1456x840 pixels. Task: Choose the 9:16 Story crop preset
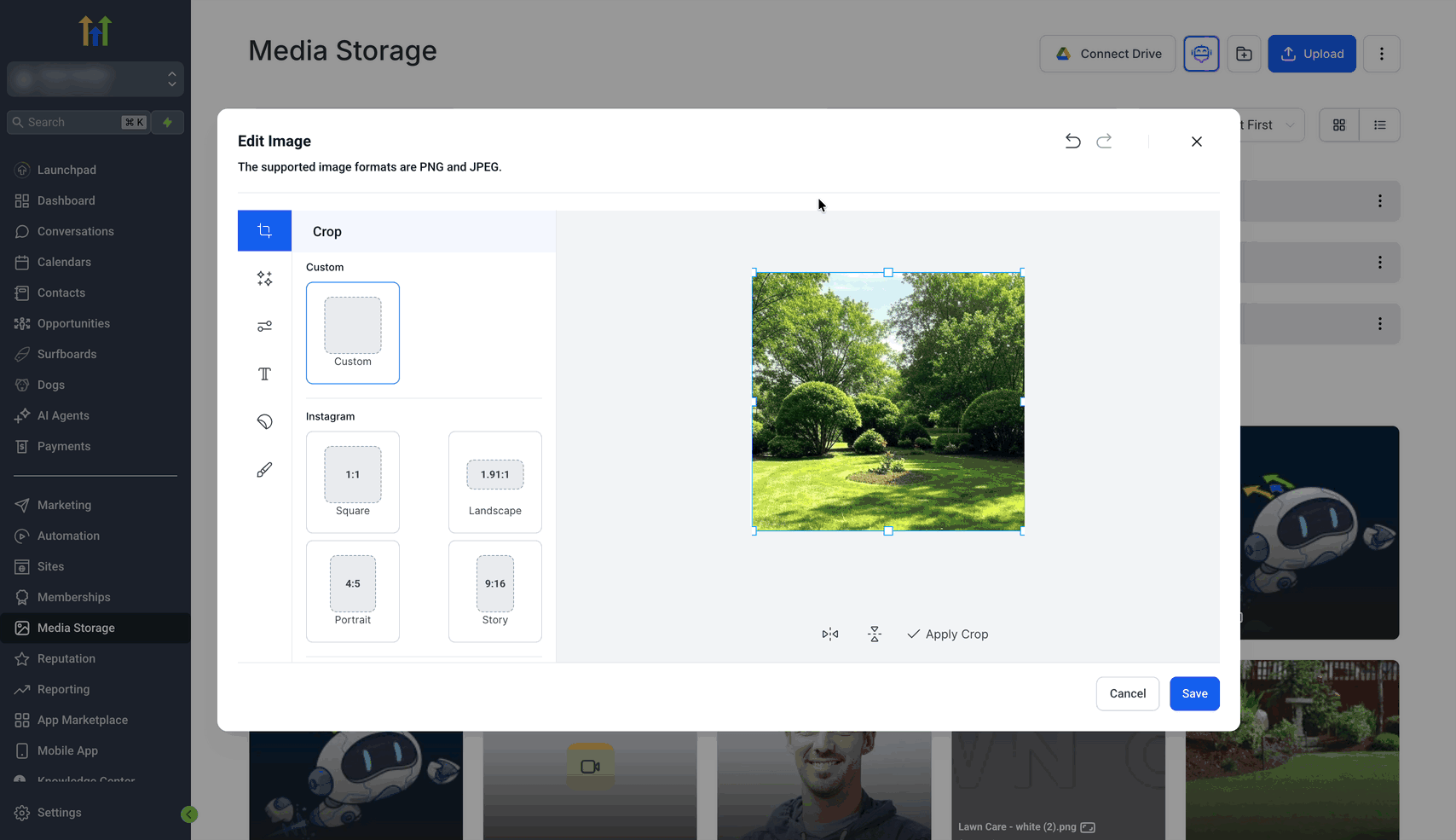tap(495, 592)
